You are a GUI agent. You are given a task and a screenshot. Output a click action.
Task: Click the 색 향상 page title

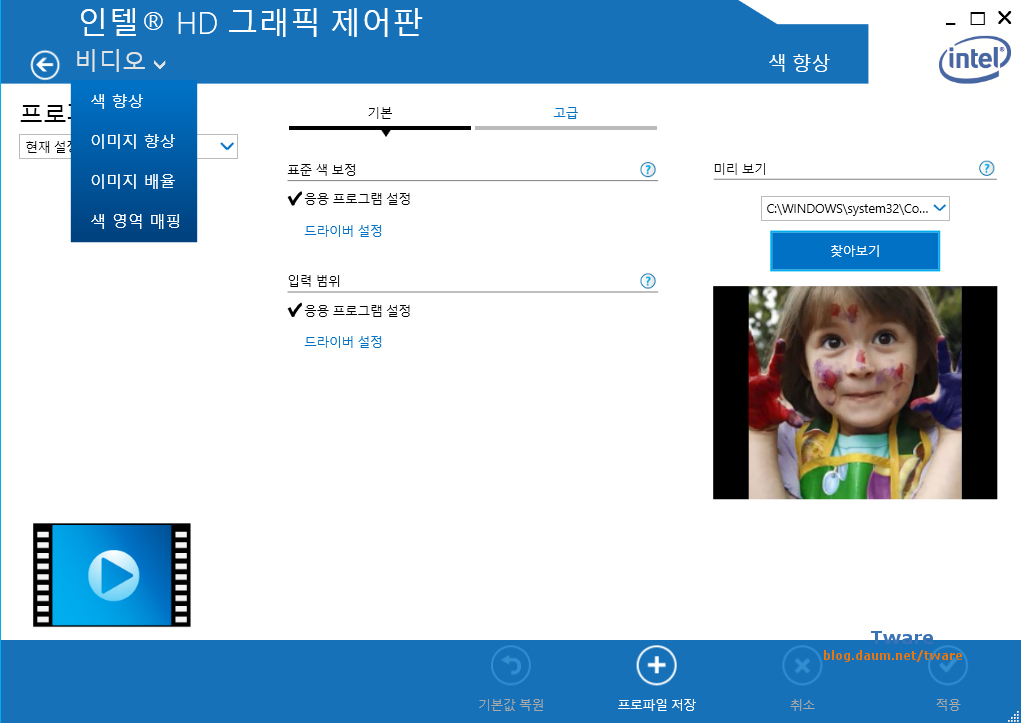pyautogui.click(x=799, y=63)
